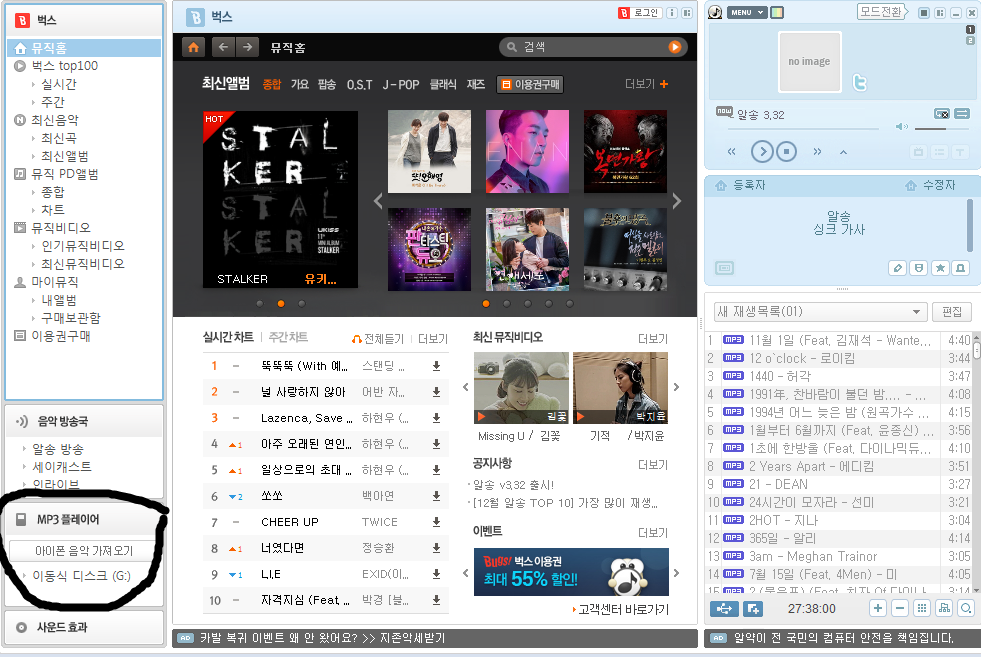Show previous albums with left carousel arrow
The height and width of the screenshot is (657, 981).
tap(377, 201)
